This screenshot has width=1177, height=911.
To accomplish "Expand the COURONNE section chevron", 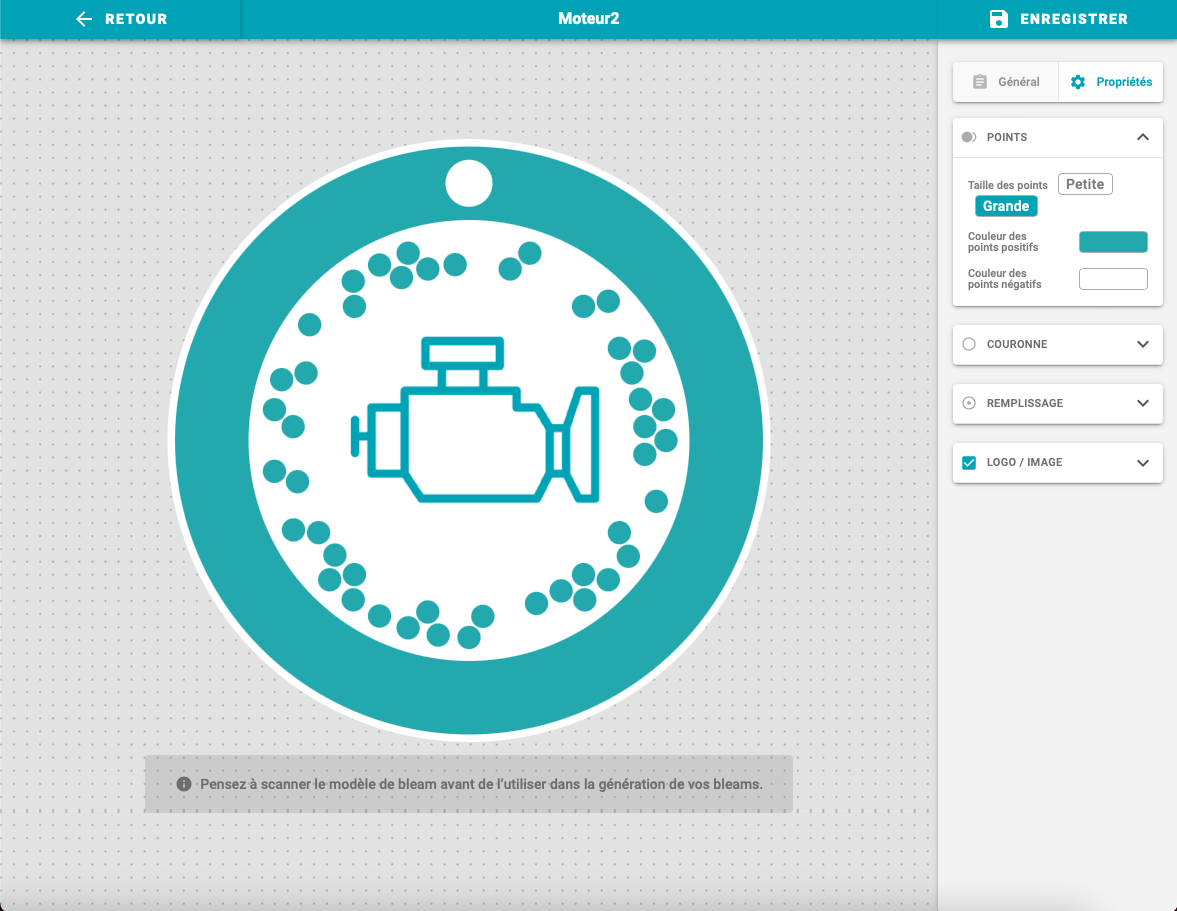I will (1142, 344).
